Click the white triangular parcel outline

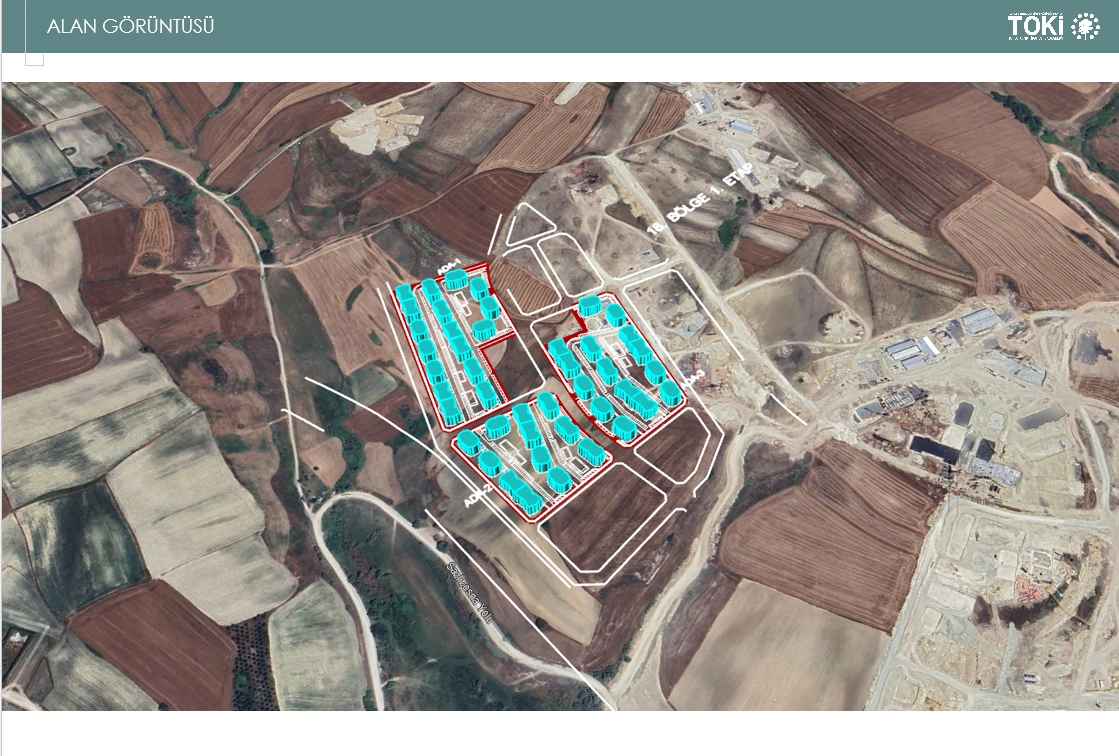pyautogui.click(x=530, y=224)
